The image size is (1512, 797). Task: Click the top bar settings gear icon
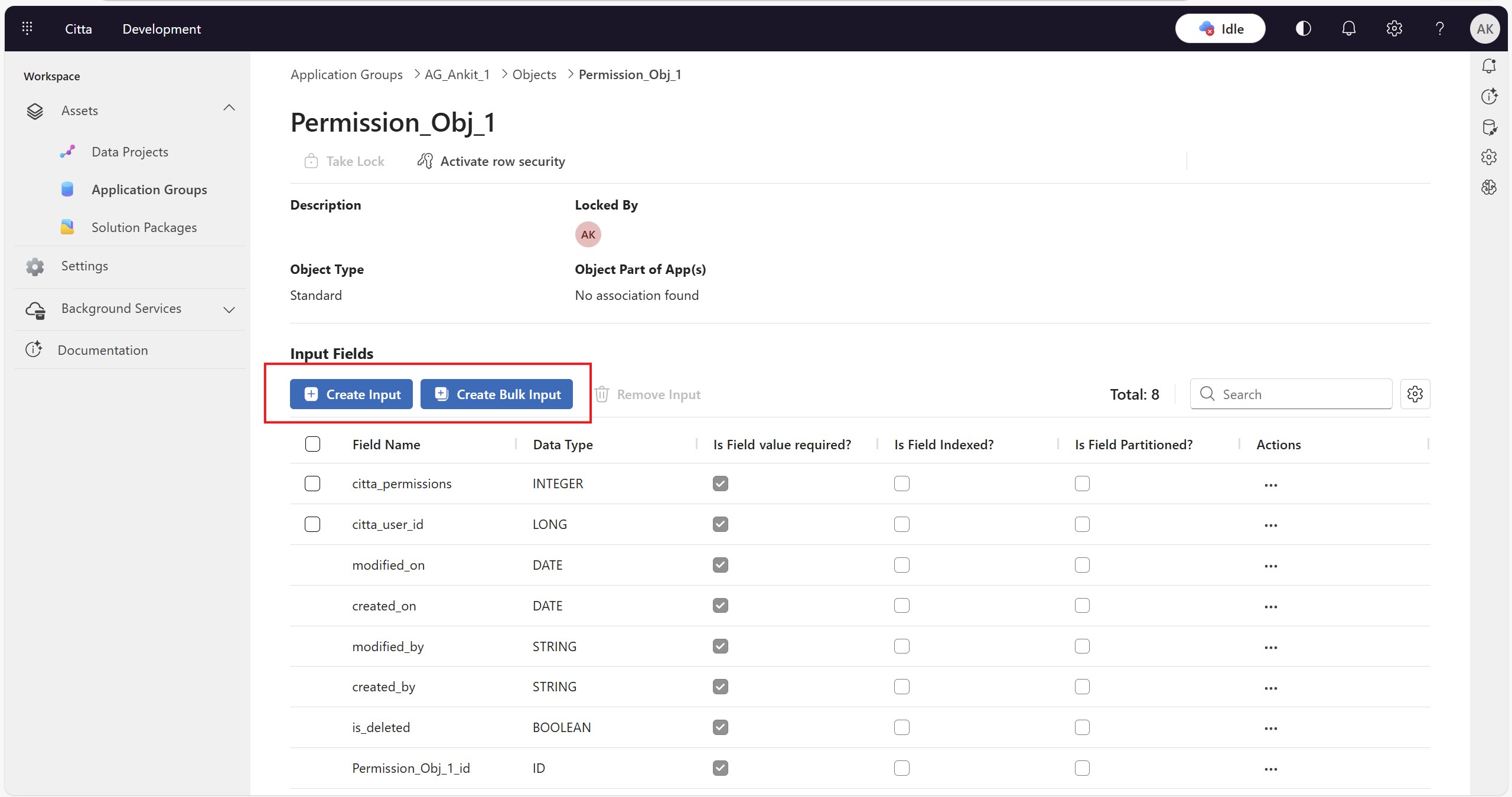click(x=1394, y=28)
